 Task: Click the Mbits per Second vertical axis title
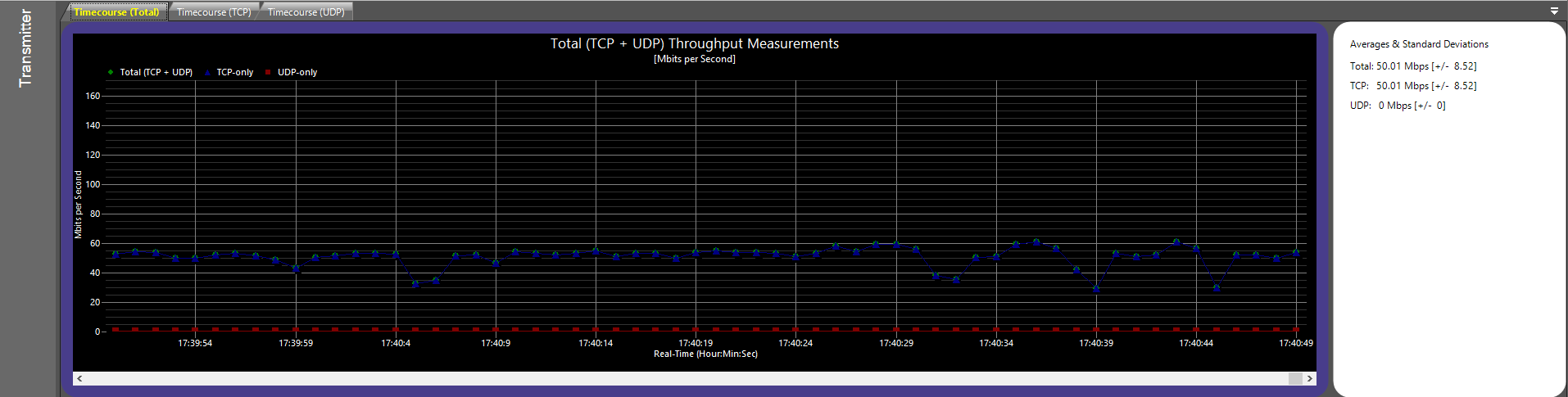coord(78,205)
